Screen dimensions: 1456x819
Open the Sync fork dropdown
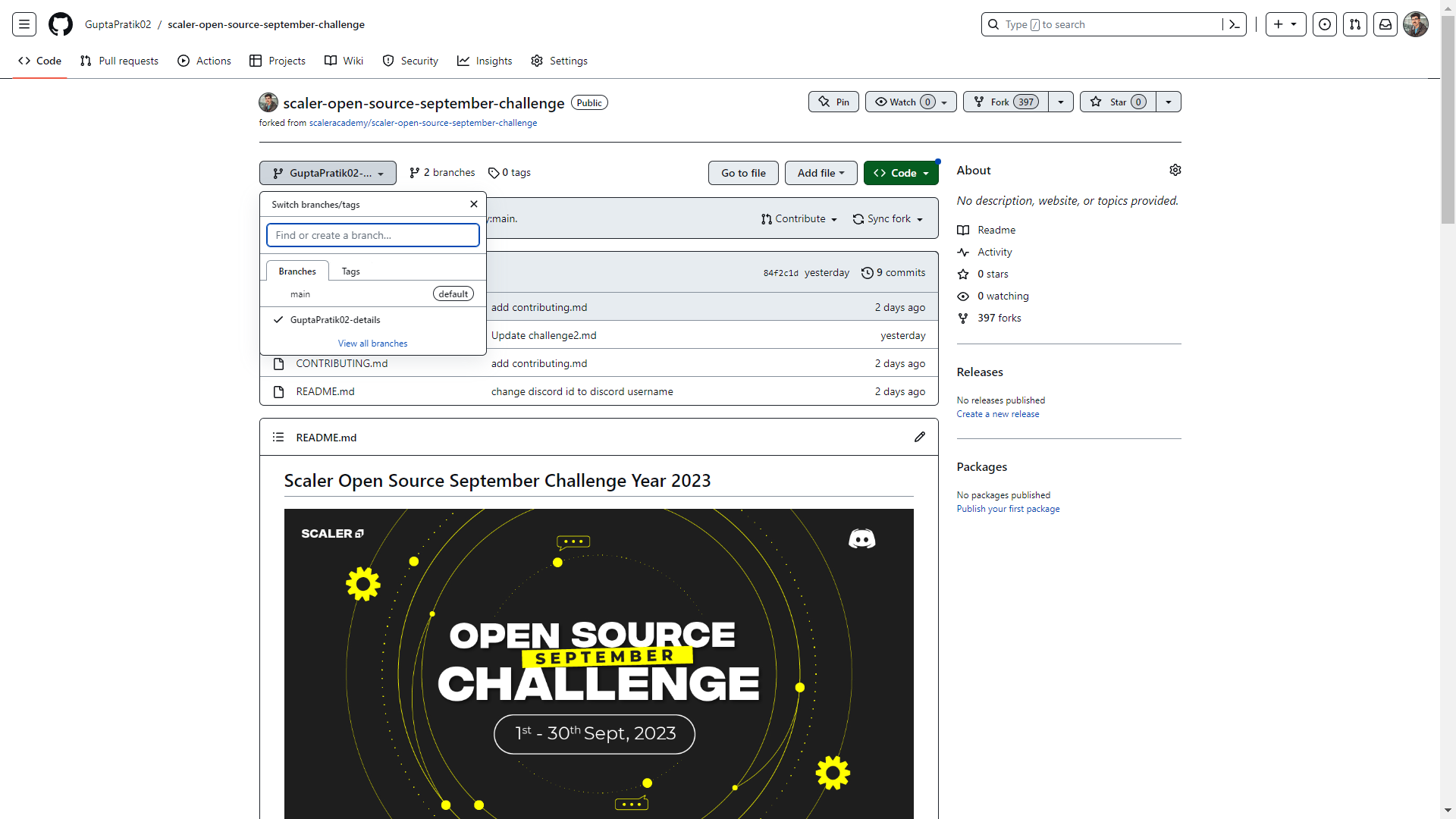pos(888,218)
